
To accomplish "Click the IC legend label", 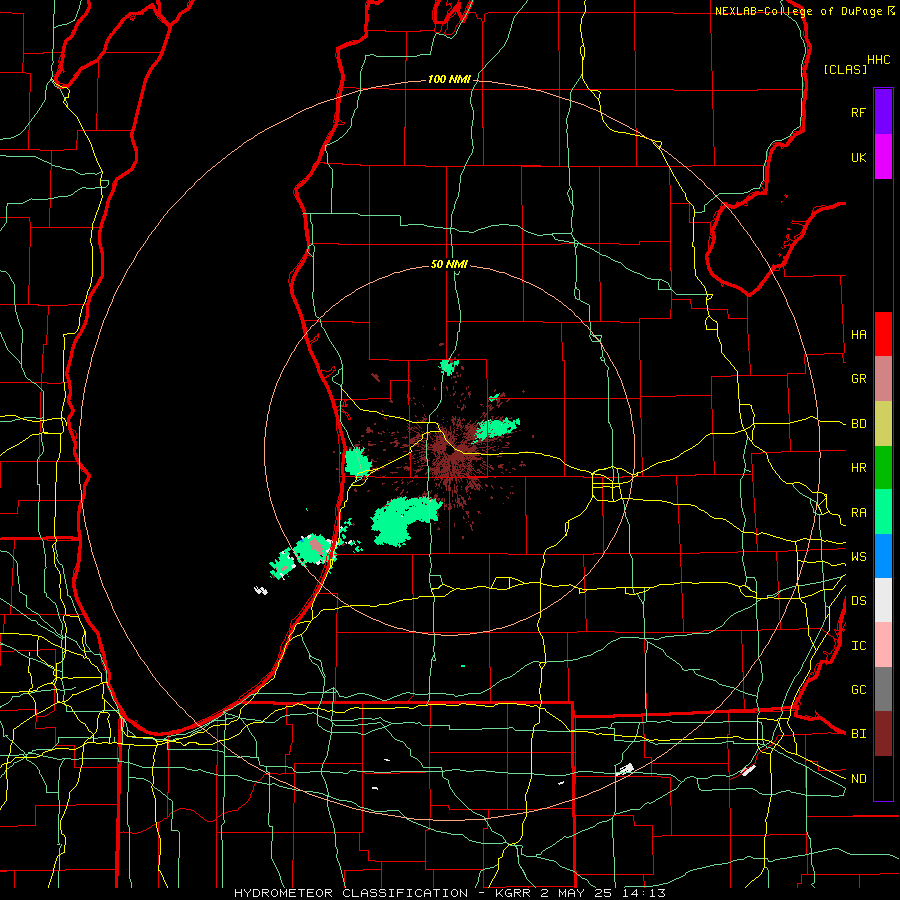I will coord(858,646).
